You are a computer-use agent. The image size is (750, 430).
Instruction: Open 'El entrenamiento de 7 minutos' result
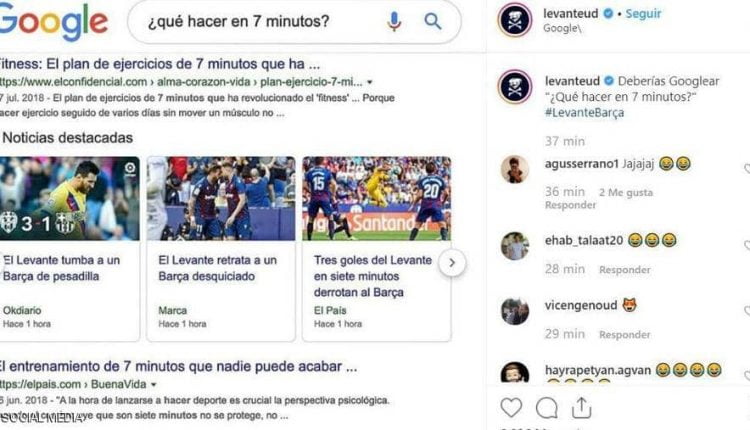click(x=178, y=366)
